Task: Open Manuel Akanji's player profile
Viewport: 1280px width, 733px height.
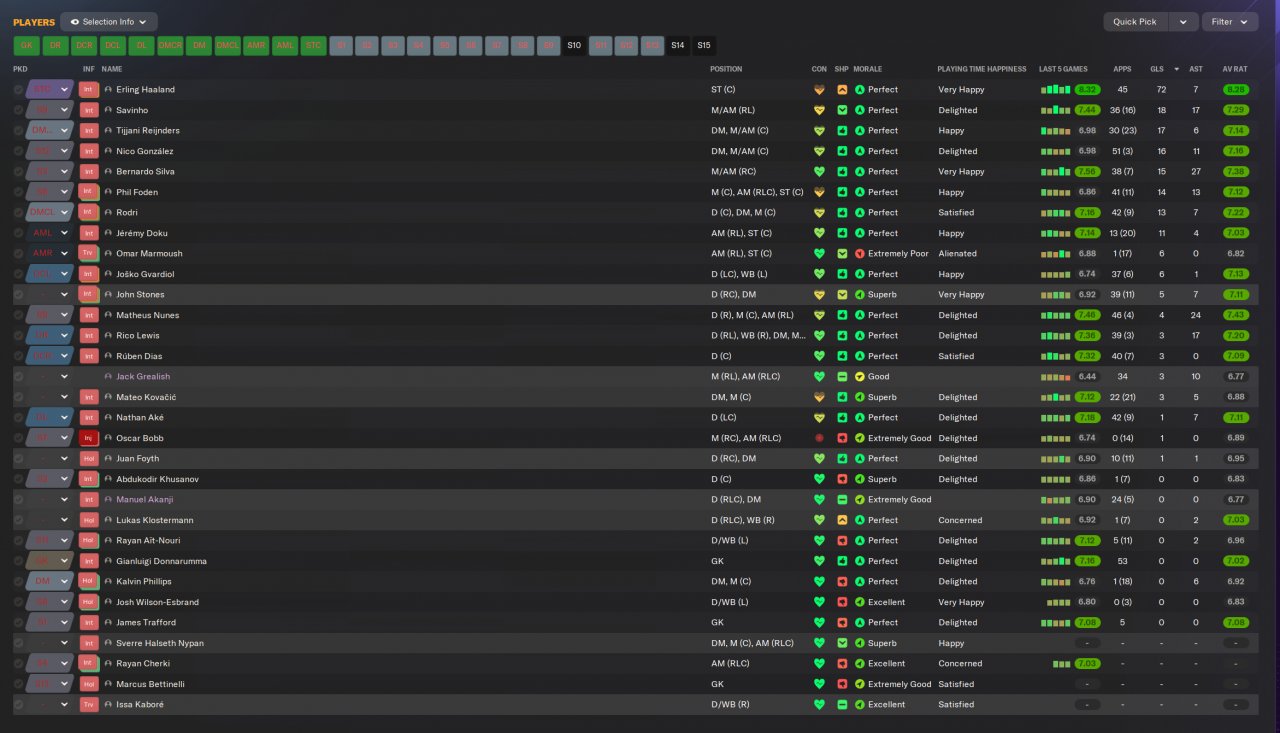Action: 145,500
